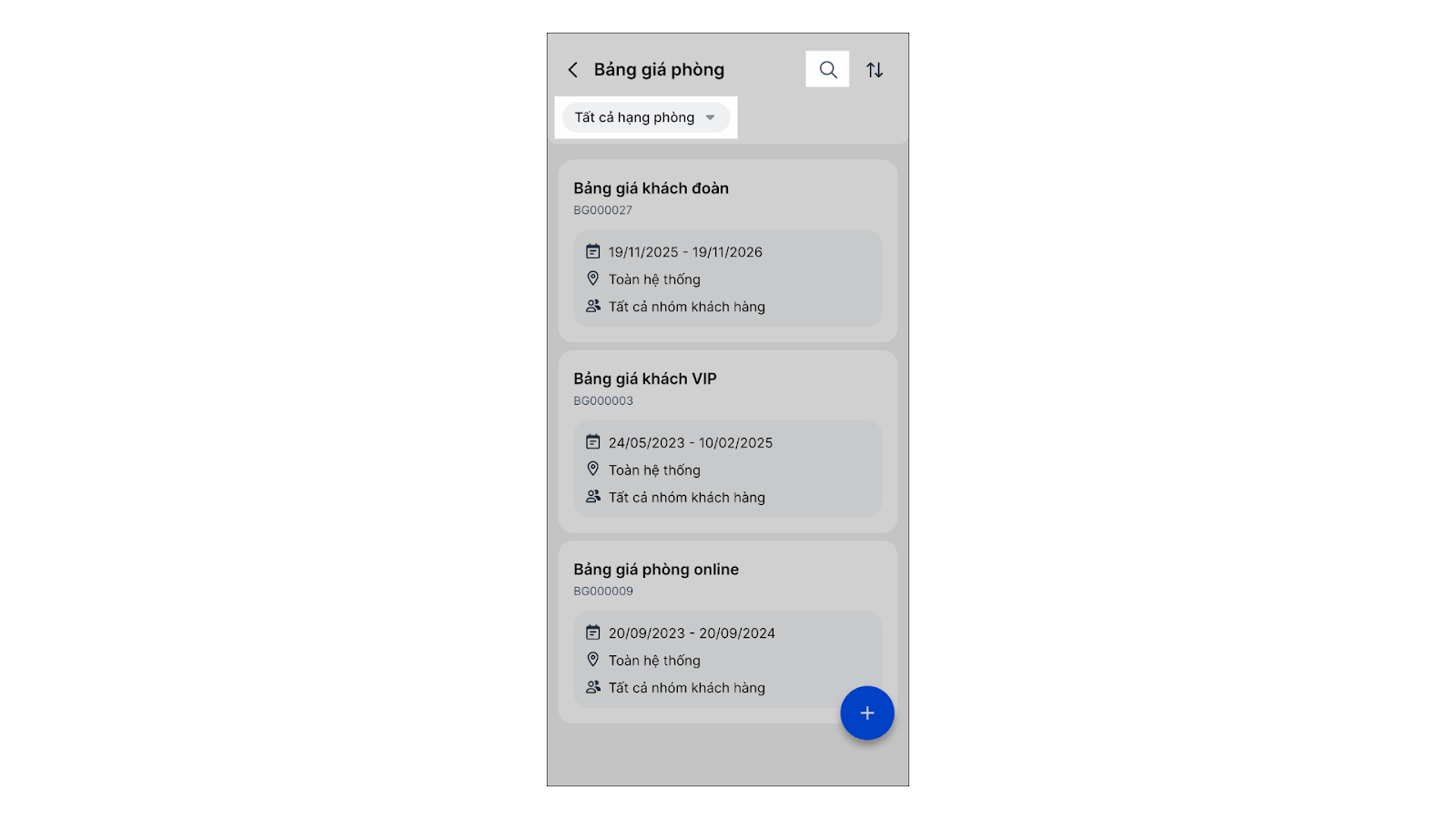Image resolution: width=1456 pixels, height=819 pixels.
Task: Click the code BG000009
Action: [x=602, y=591]
